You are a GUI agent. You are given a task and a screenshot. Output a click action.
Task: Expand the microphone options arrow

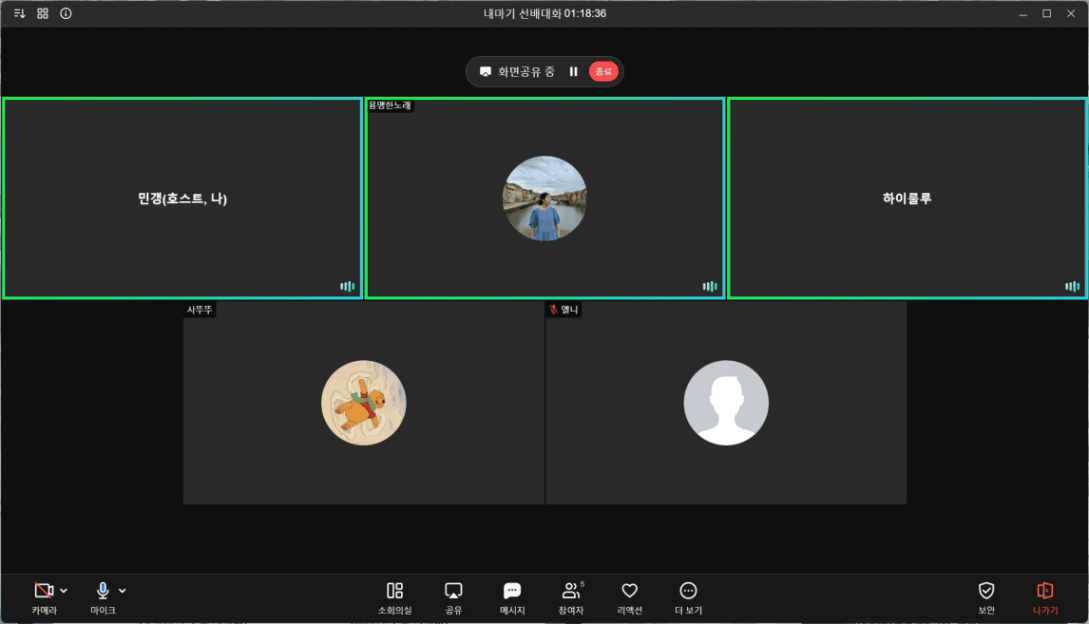[123, 591]
